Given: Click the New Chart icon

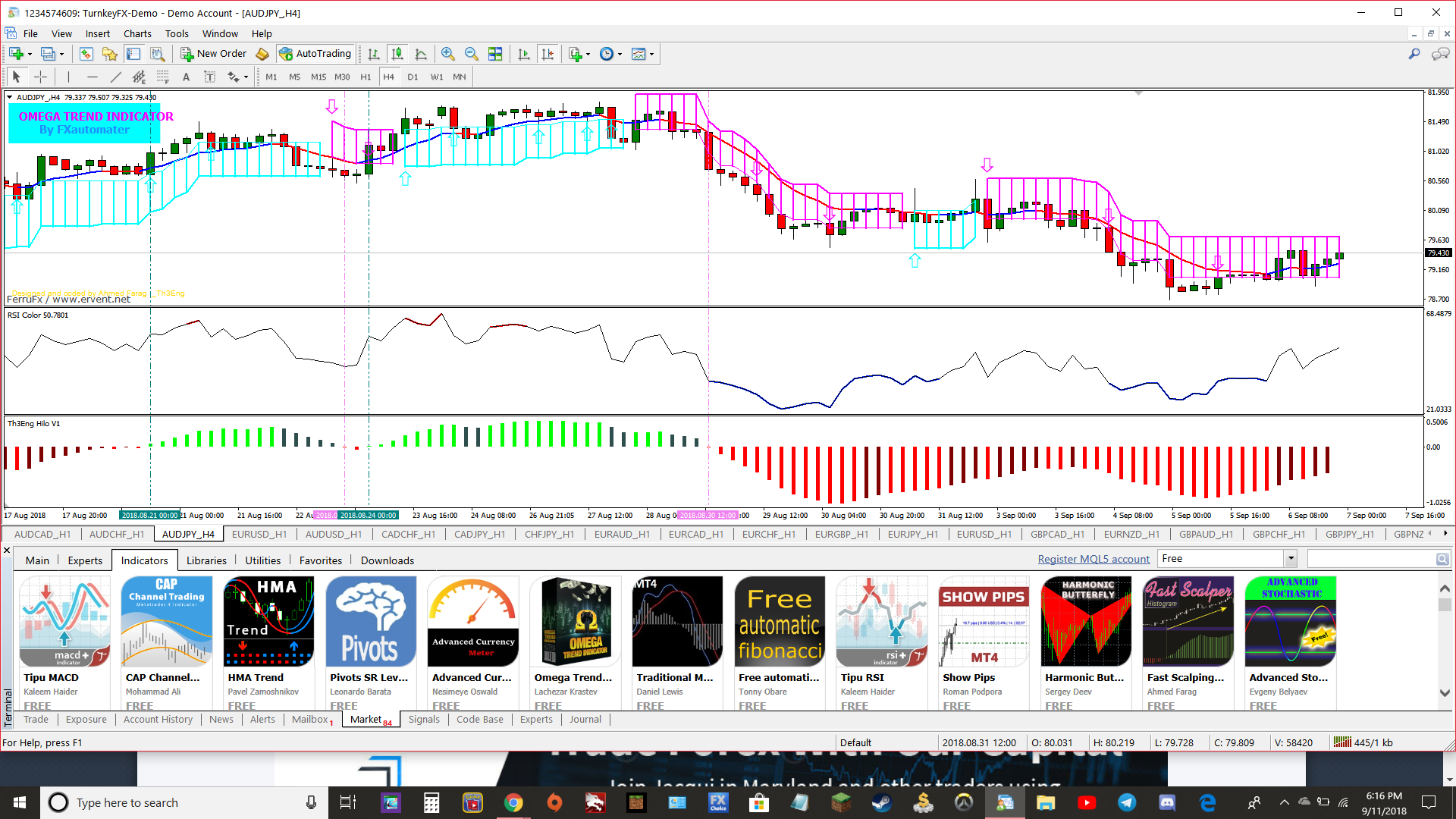Looking at the screenshot, I should pyautogui.click(x=16, y=54).
